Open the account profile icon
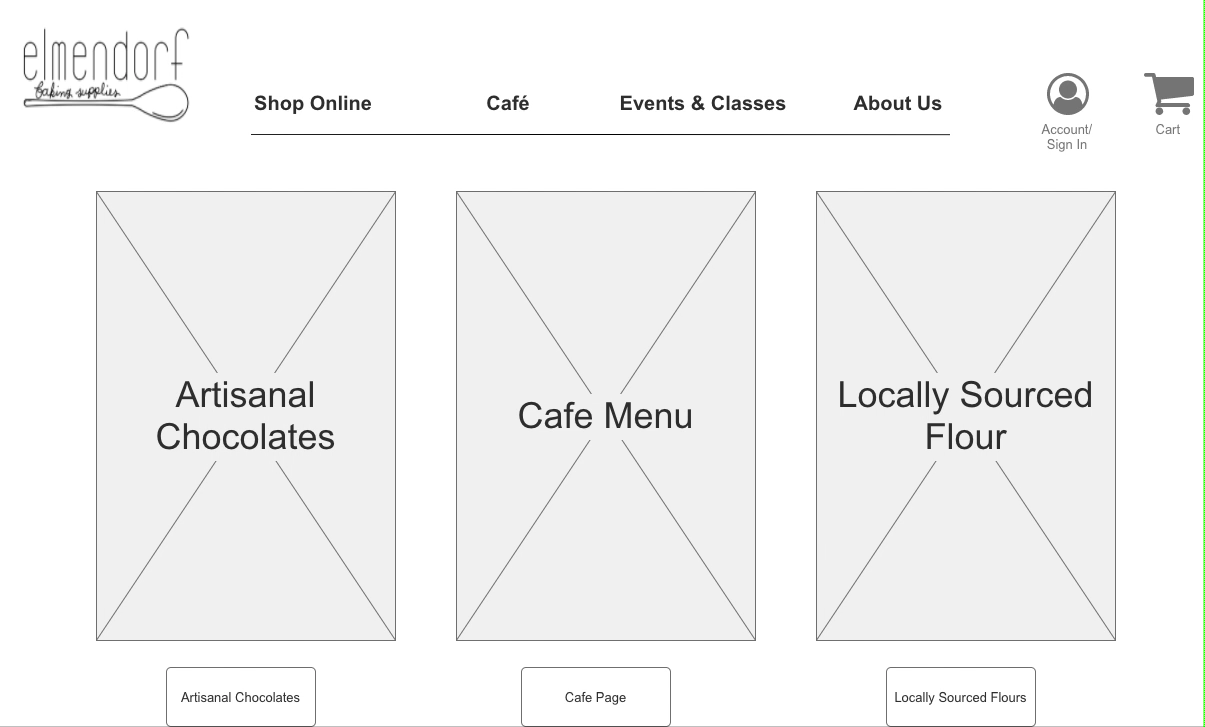 coord(1068,94)
